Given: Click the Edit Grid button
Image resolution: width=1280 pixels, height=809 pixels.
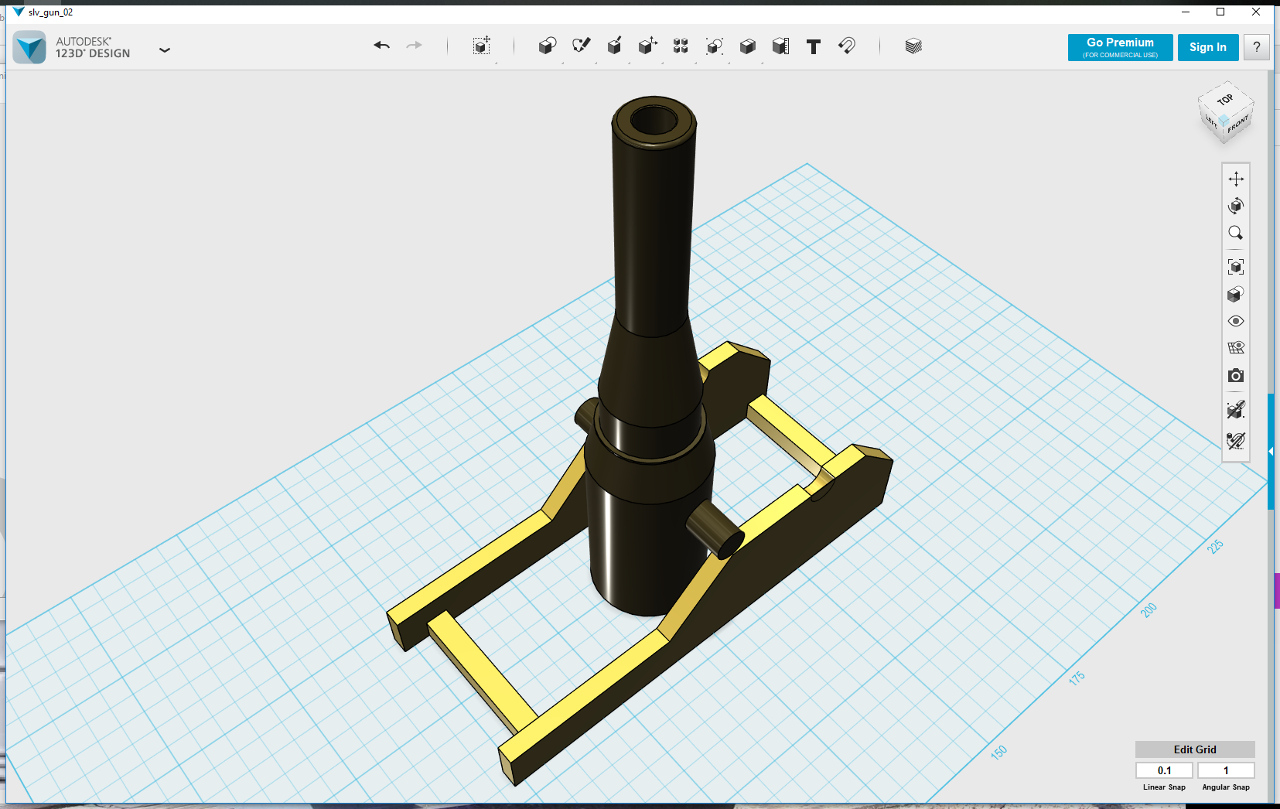Looking at the screenshot, I should tap(1195, 750).
